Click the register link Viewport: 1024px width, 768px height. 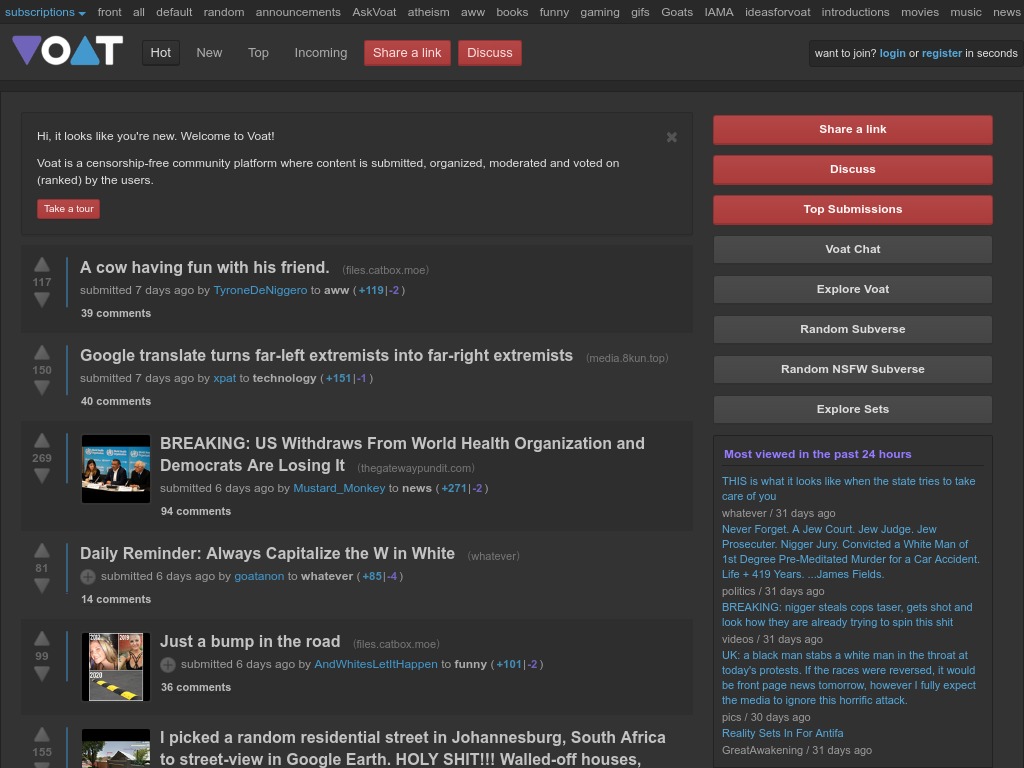[x=941, y=53]
